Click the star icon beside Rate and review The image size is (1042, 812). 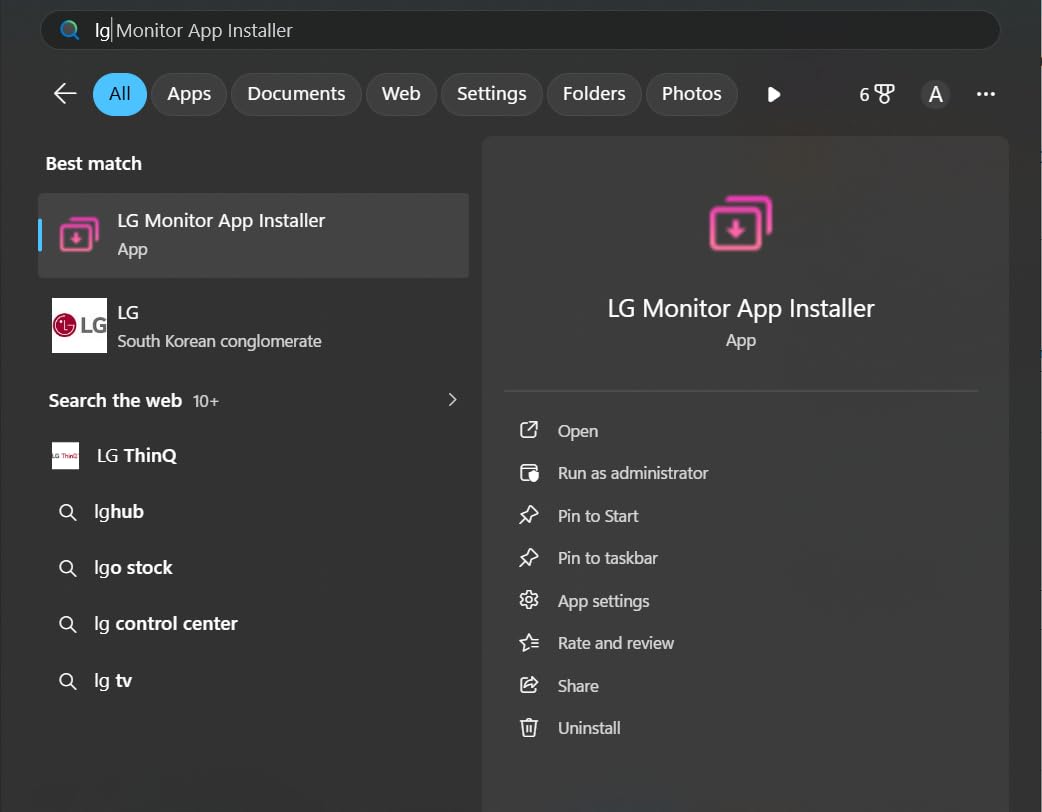pyautogui.click(x=529, y=643)
